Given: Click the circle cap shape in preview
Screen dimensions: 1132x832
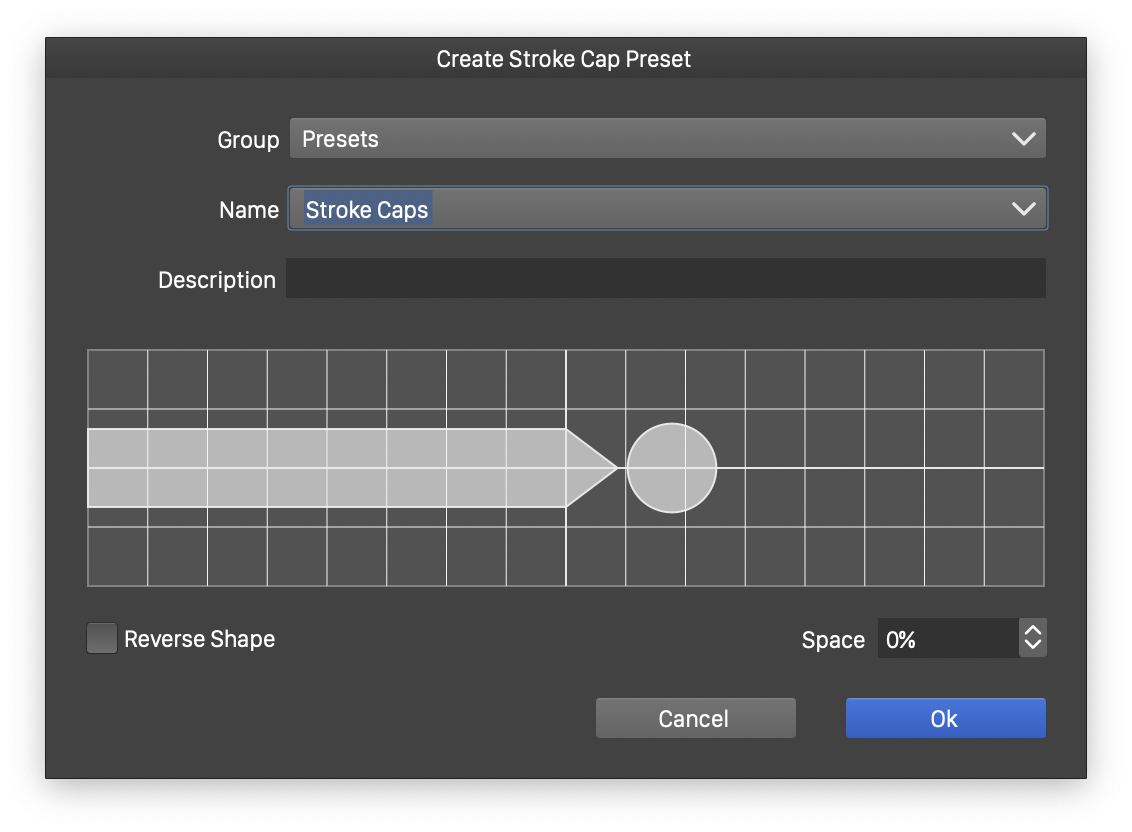Looking at the screenshot, I should coord(671,468).
